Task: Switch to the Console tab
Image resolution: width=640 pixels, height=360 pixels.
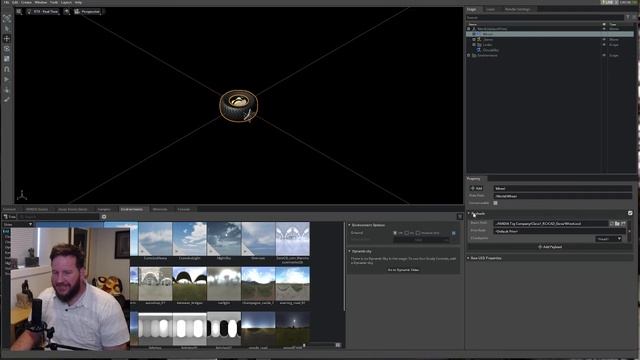Action: (184, 209)
